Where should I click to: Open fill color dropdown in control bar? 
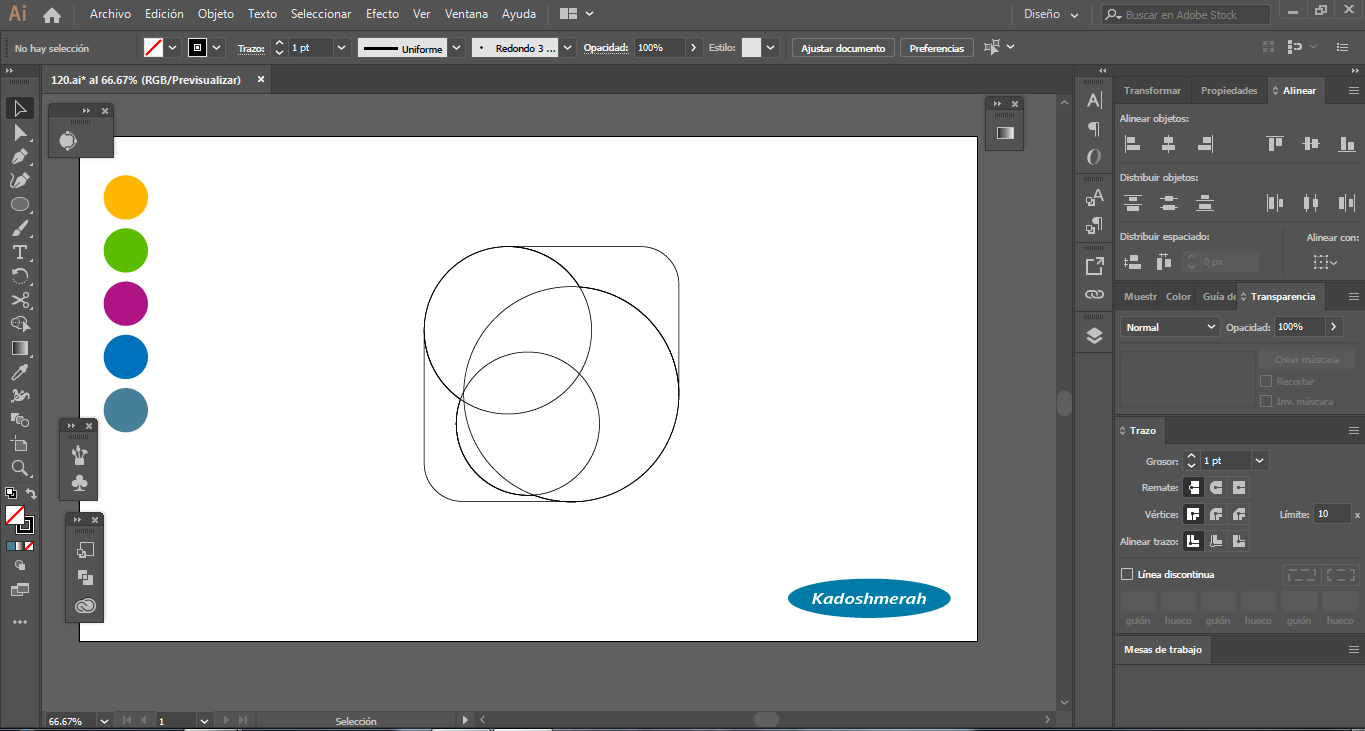coord(172,48)
